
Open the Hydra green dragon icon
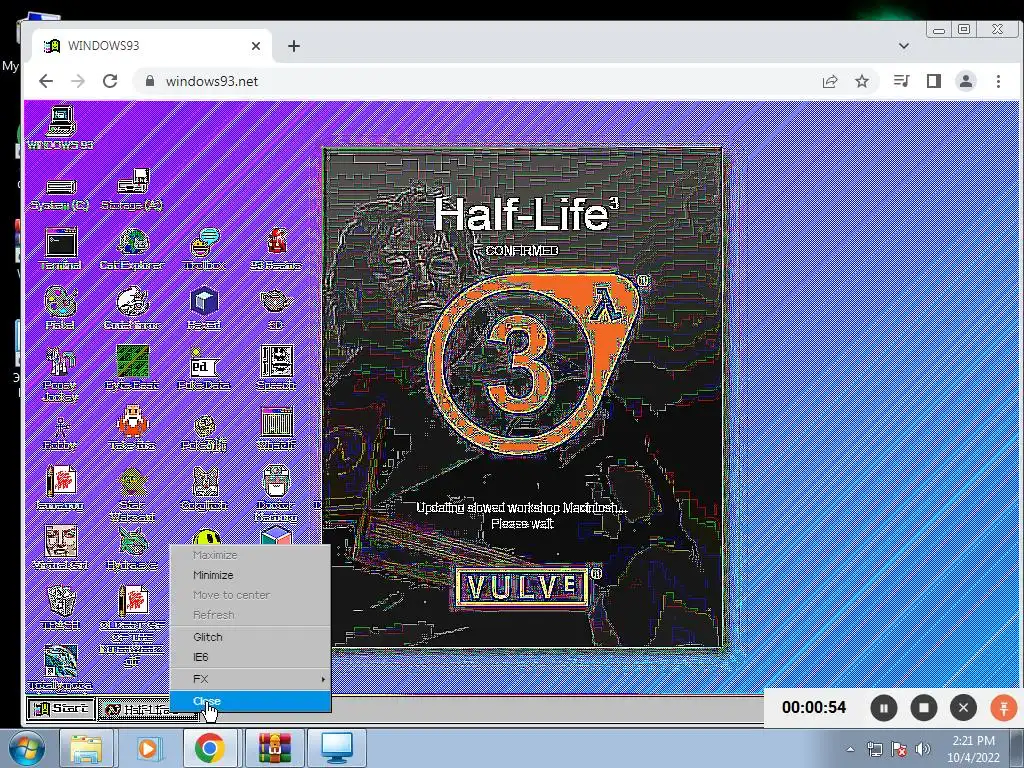point(133,548)
